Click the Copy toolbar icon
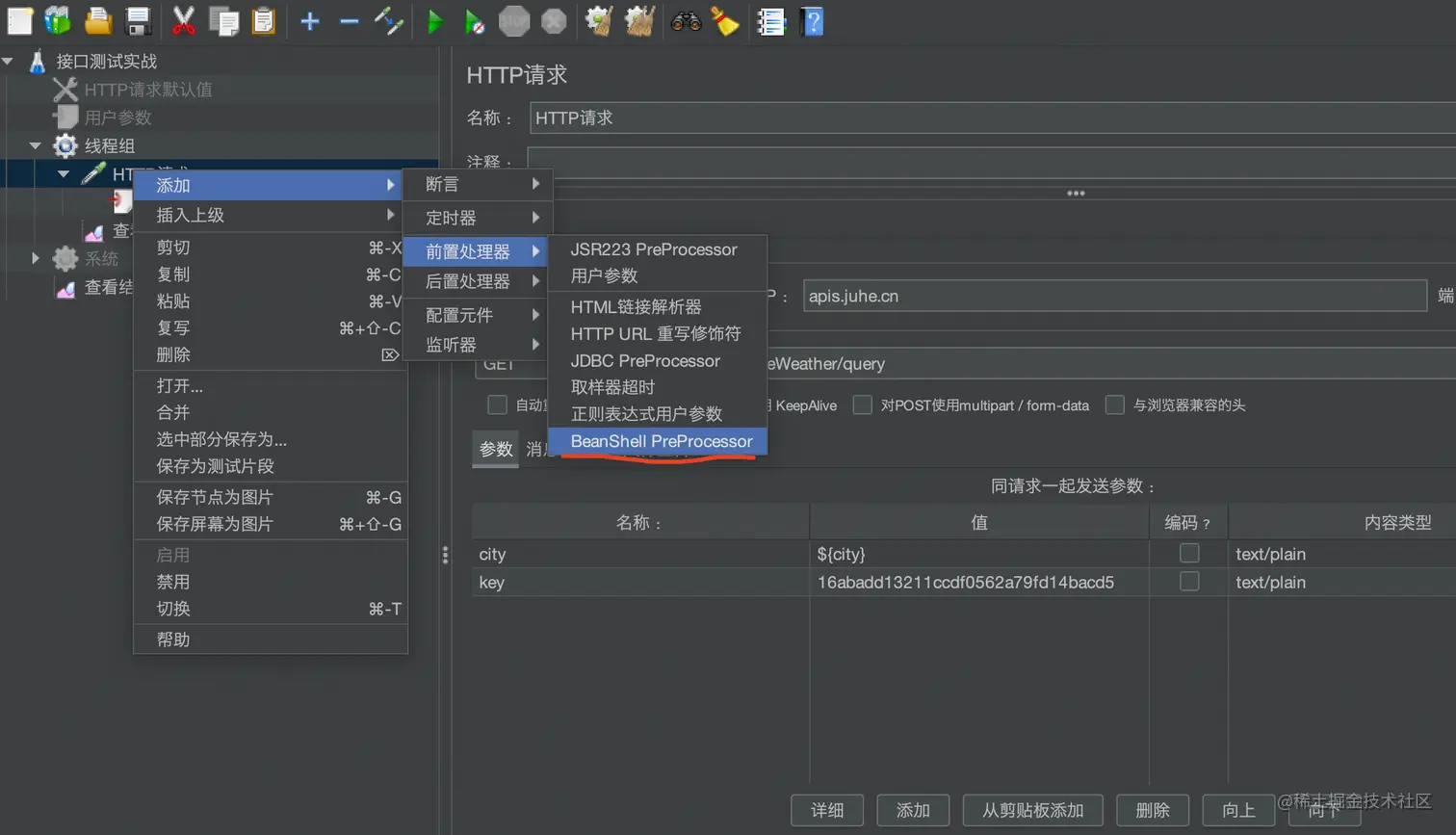 (x=223, y=20)
